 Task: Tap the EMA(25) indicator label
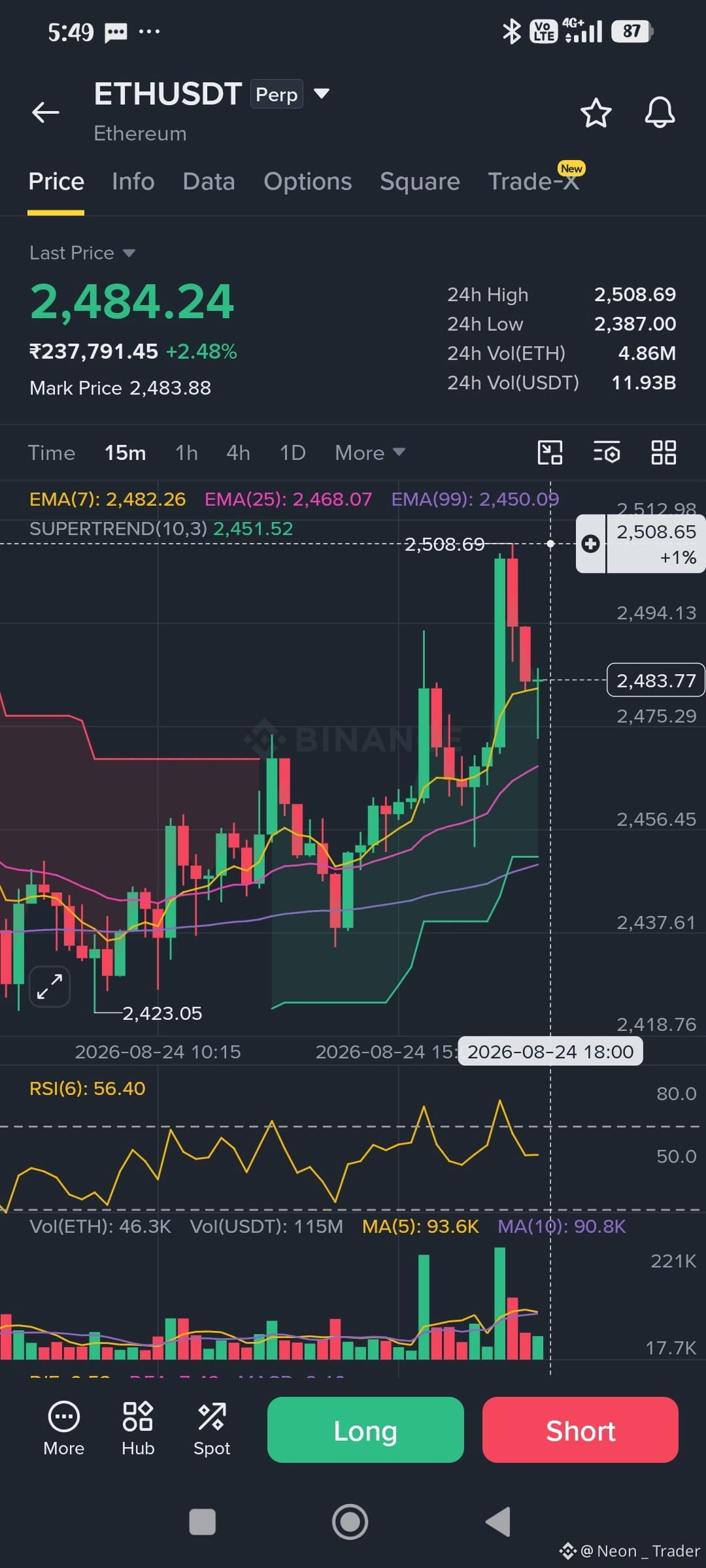[288, 499]
